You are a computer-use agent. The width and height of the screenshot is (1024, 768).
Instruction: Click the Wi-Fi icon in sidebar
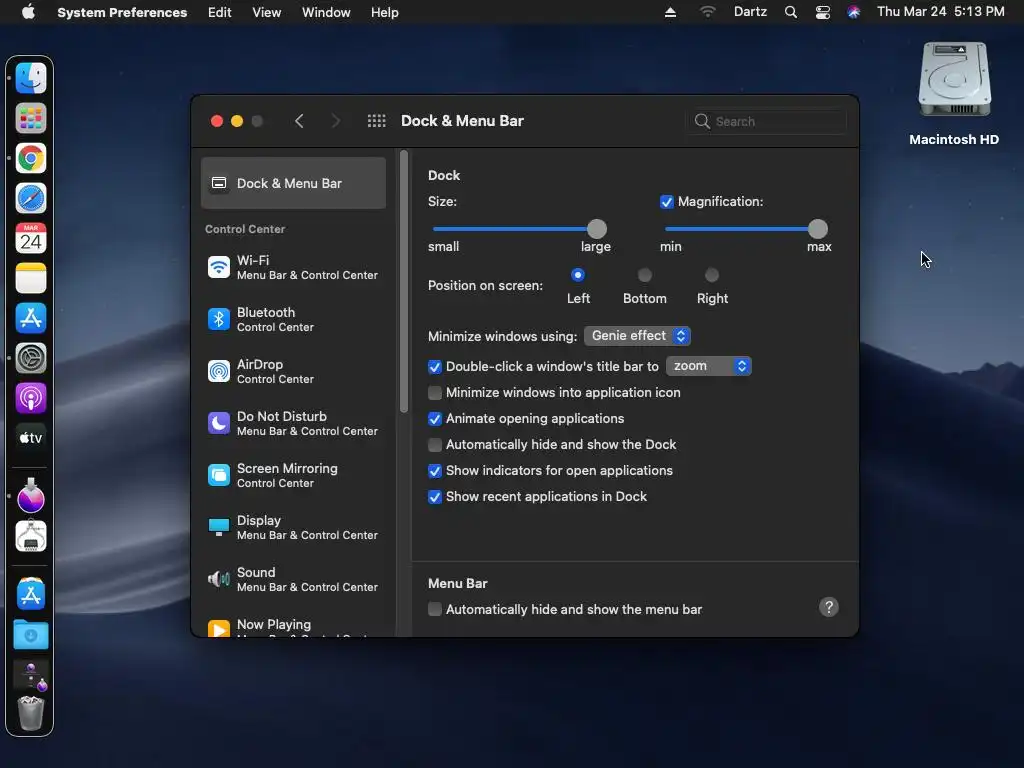(x=219, y=267)
